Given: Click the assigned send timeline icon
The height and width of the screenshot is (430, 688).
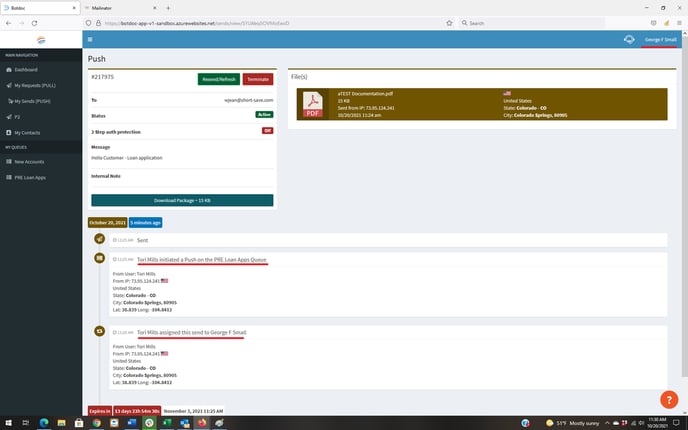Looking at the screenshot, I should (x=99, y=330).
